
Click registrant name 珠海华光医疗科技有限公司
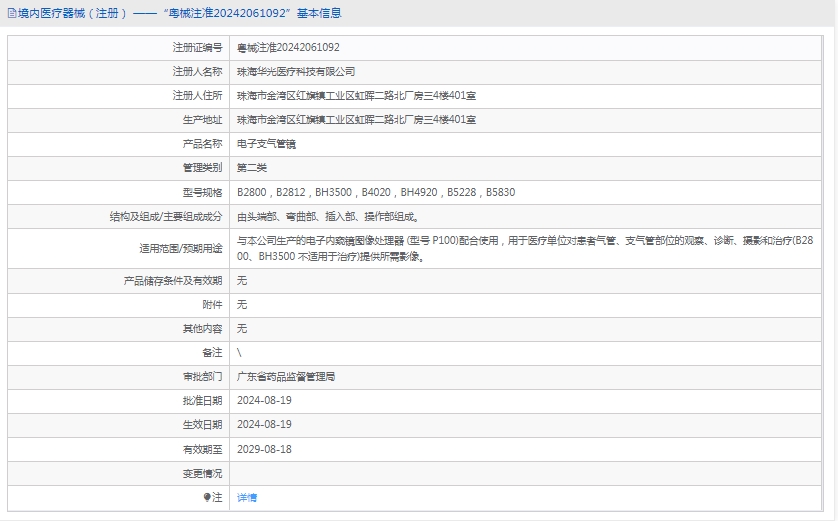tap(295, 72)
